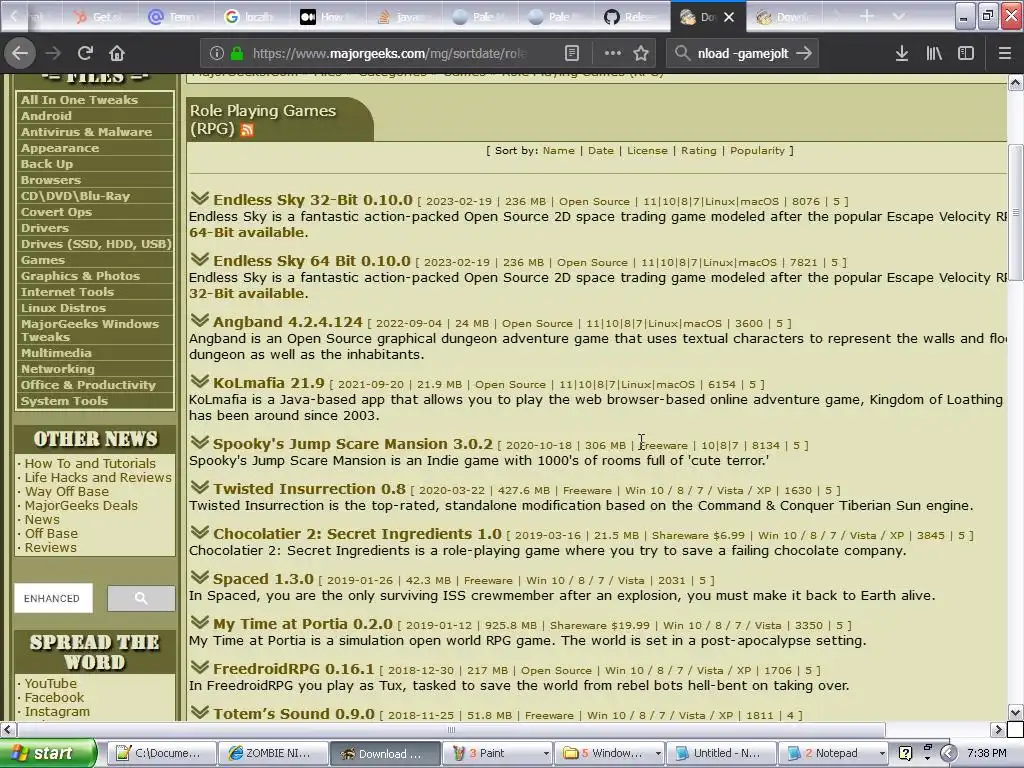Image resolution: width=1024 pixels, height=768 pixels.
Task: Click the horizontal page scrollbar thumb
Action: point(451,729)
